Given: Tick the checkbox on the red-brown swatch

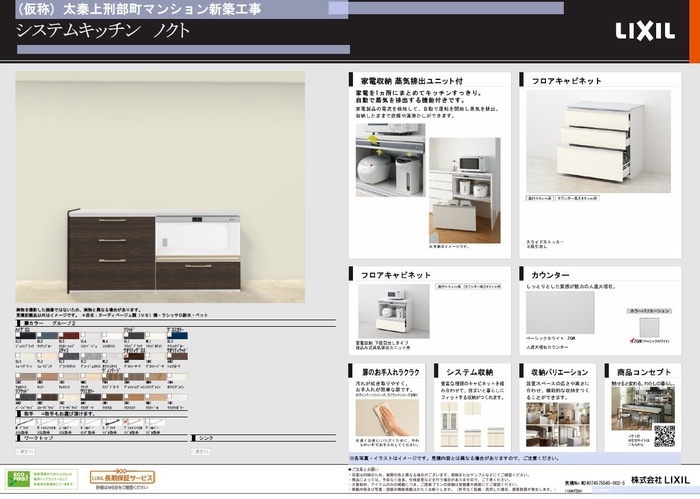Looking at the screenshot, I should point(61,334).
